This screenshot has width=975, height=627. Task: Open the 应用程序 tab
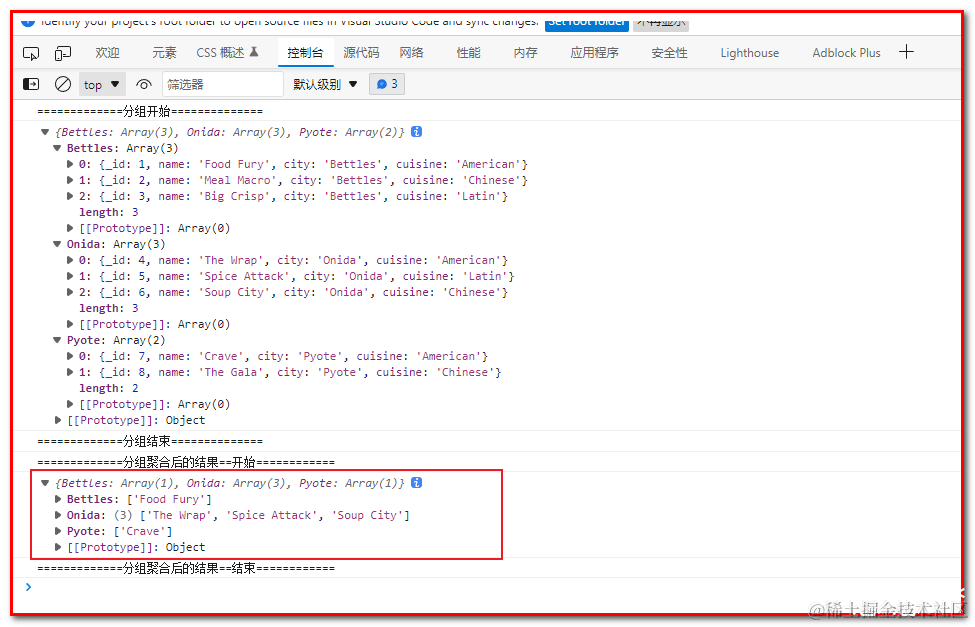coord(594,53)
